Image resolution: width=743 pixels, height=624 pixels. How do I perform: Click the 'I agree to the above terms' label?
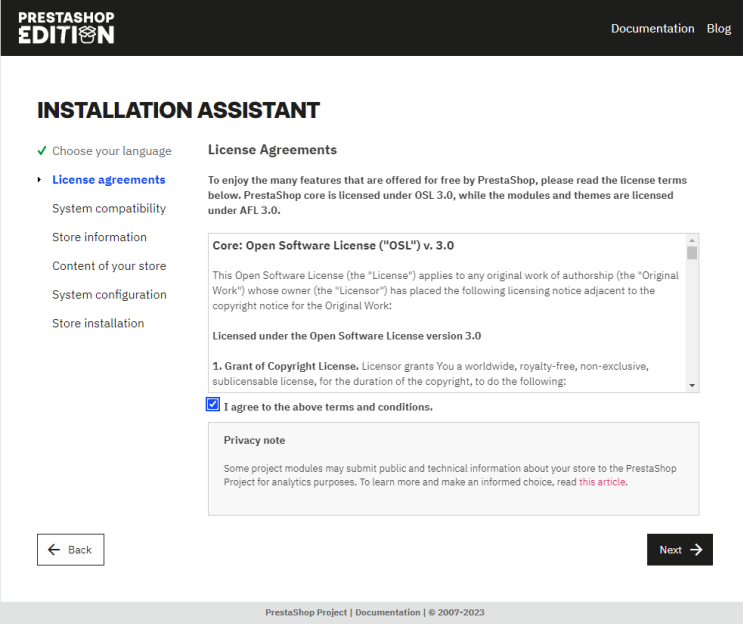(328, 407)
